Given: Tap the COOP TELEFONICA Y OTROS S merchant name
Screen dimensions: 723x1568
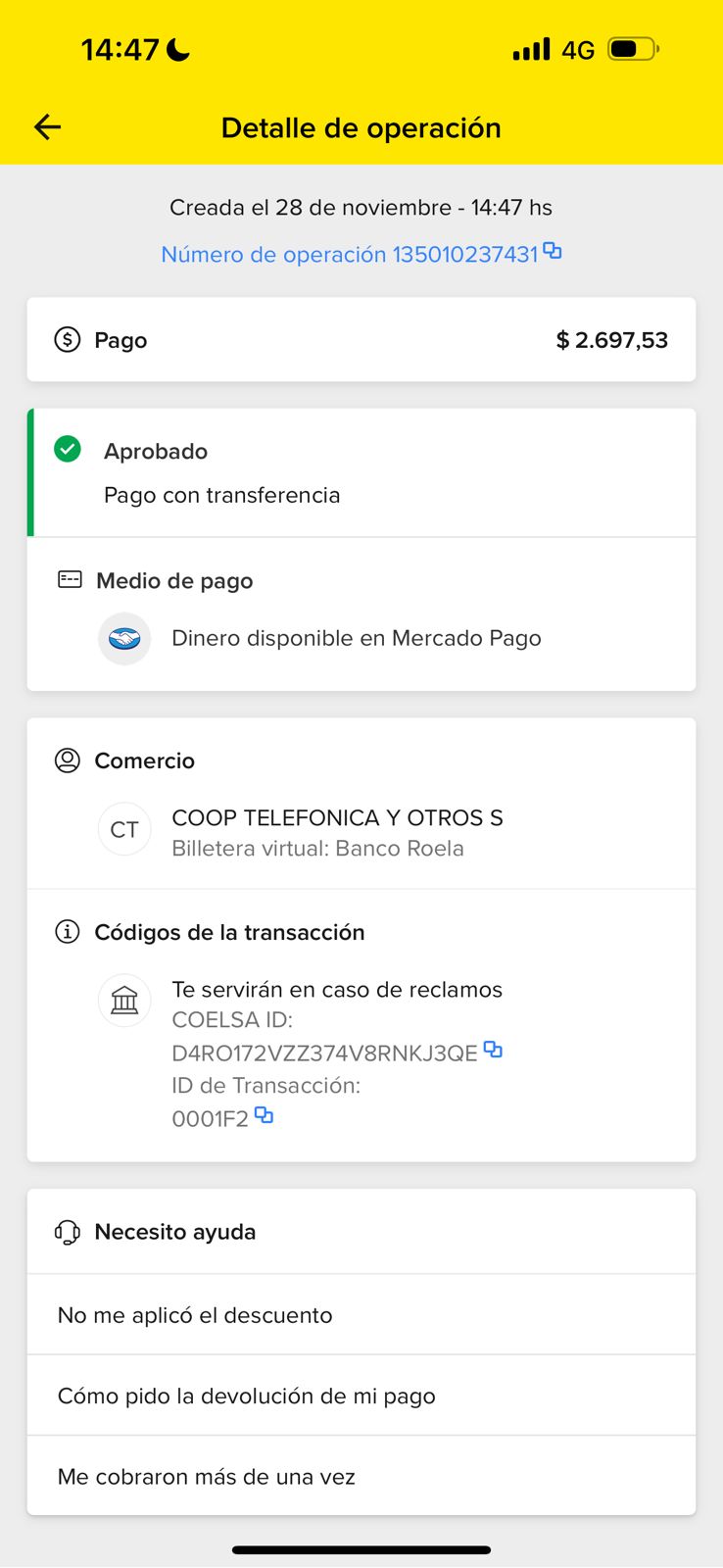Looking at the screenshot, I should pyautogui.click(x=337, y=818).
